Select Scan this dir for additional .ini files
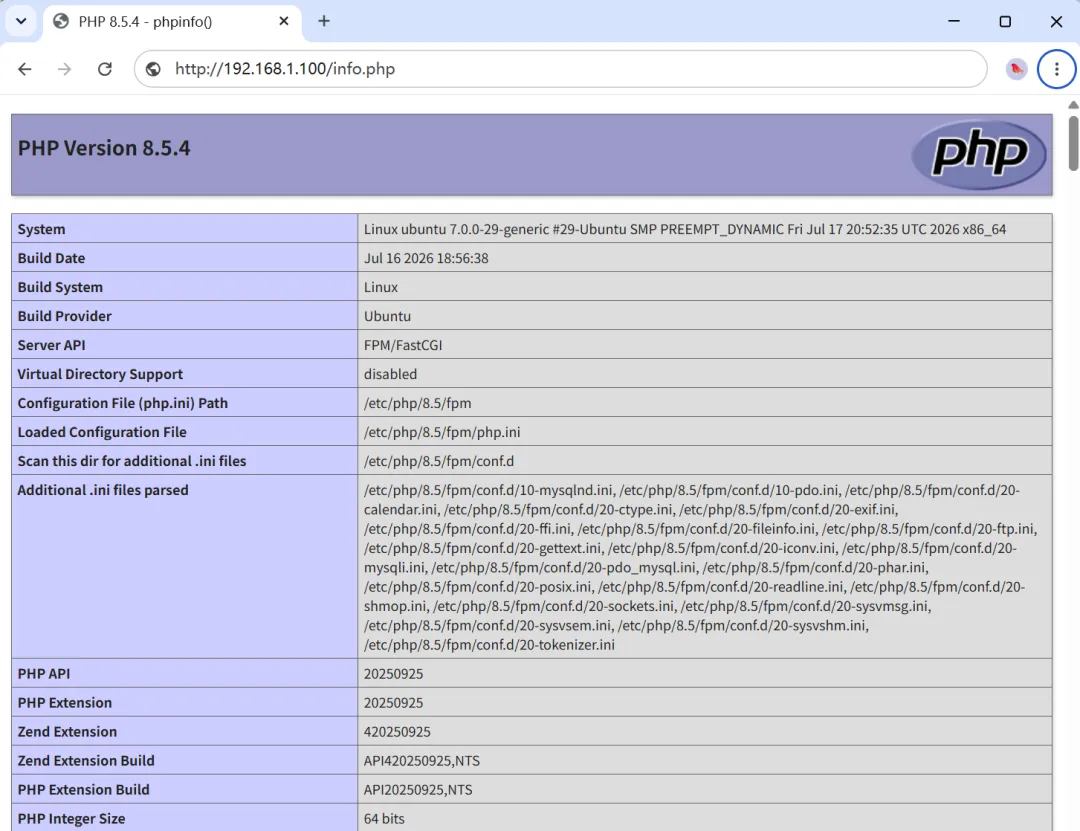Image resolution: width=1080 pixels, height=831 pixels. (x=132, y=460)
